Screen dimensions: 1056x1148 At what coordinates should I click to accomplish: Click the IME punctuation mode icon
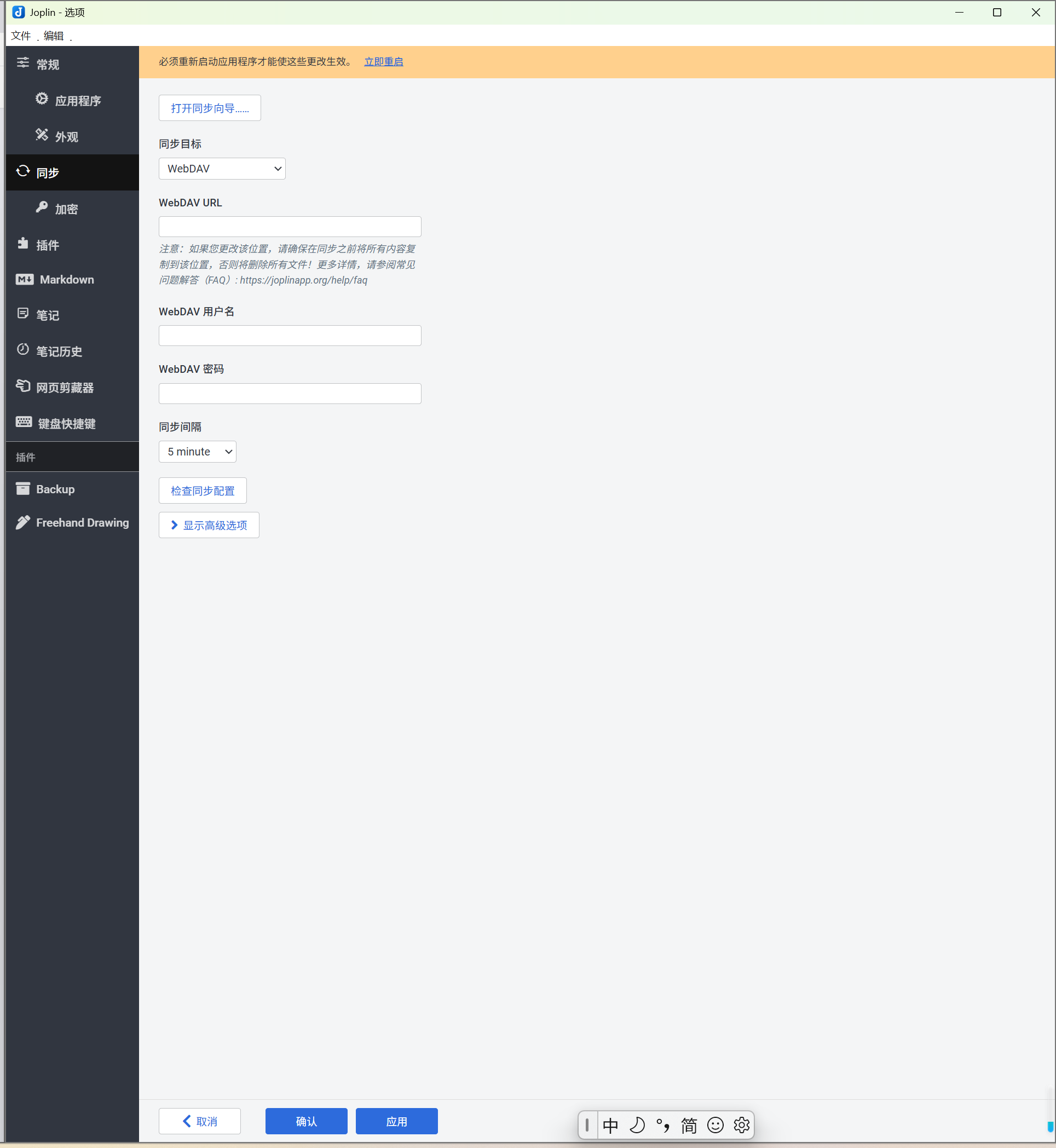coord(663,1125)
